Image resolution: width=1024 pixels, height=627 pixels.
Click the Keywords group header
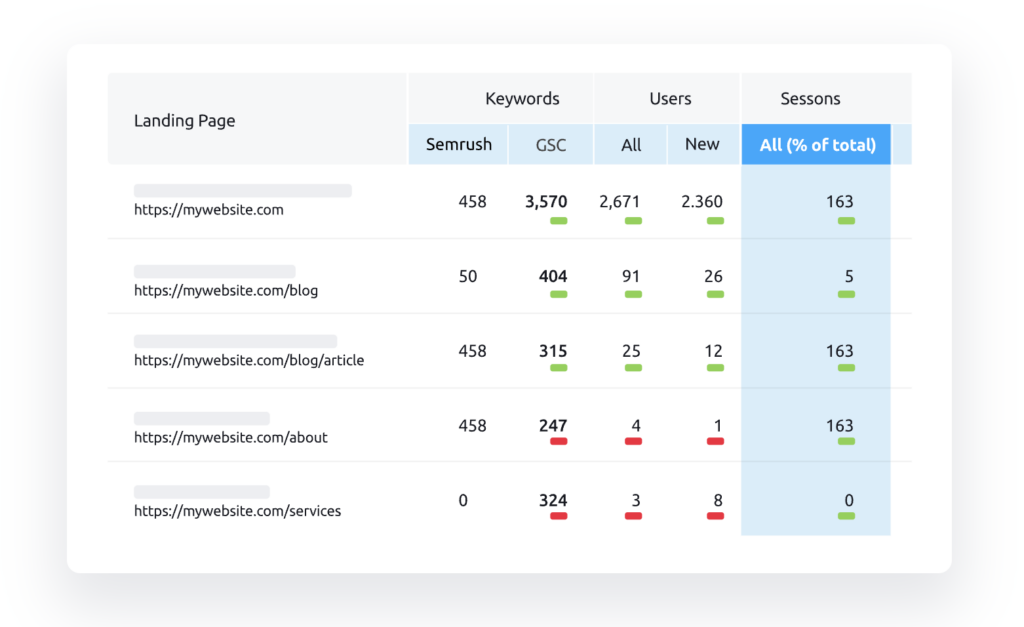522,98
